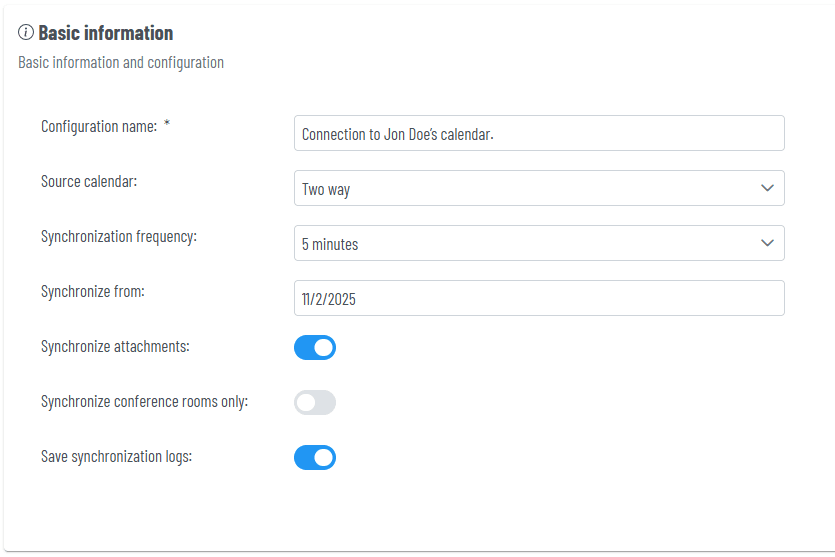
Task: Click the Synchronize from label
Action: (93, 292)
